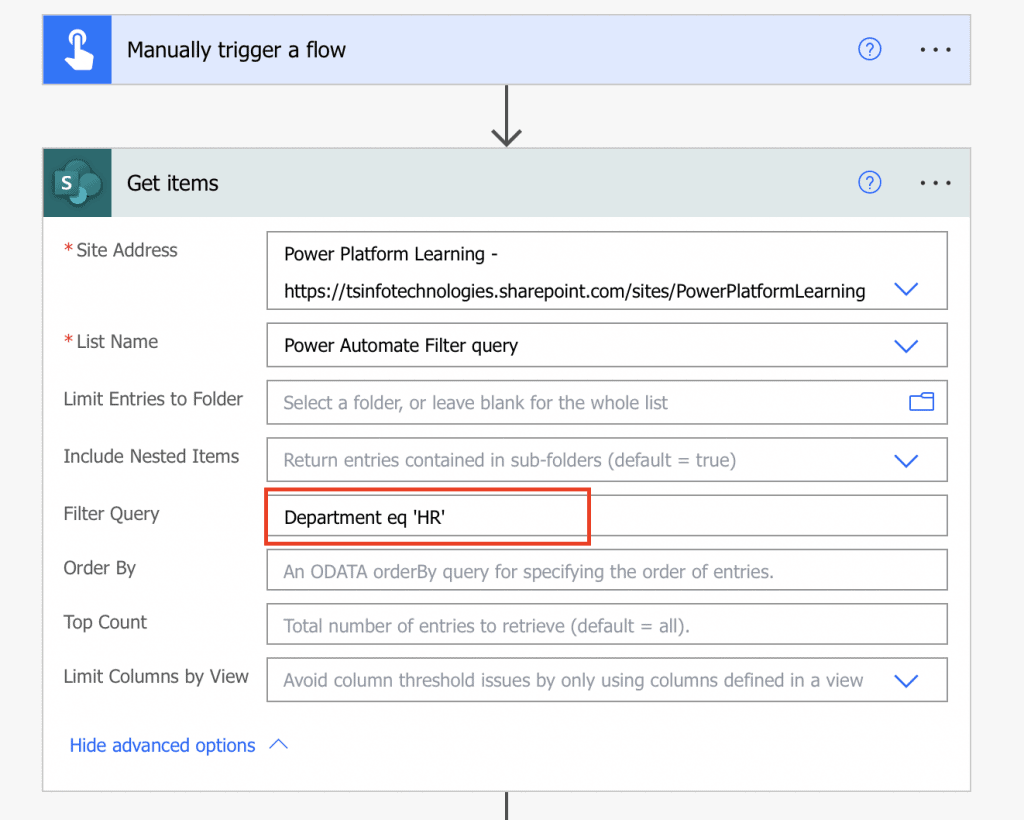Click Hide advanced options link
Viewport: 1024px width, 820px height.
click(x=163, y=745)
